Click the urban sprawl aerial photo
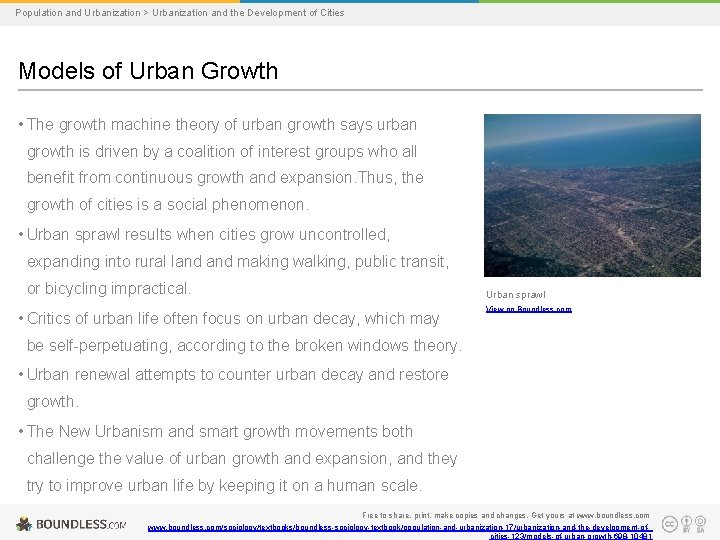This screenshot has width=720, height=540. [592, 195]
